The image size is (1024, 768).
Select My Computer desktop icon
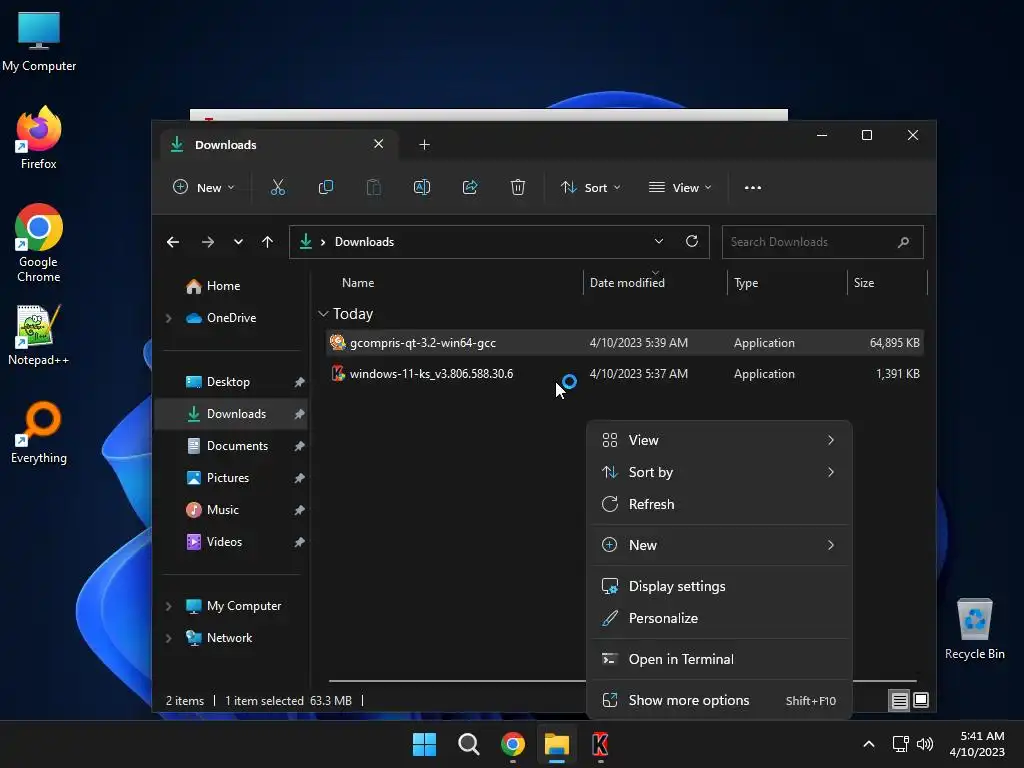39,41
